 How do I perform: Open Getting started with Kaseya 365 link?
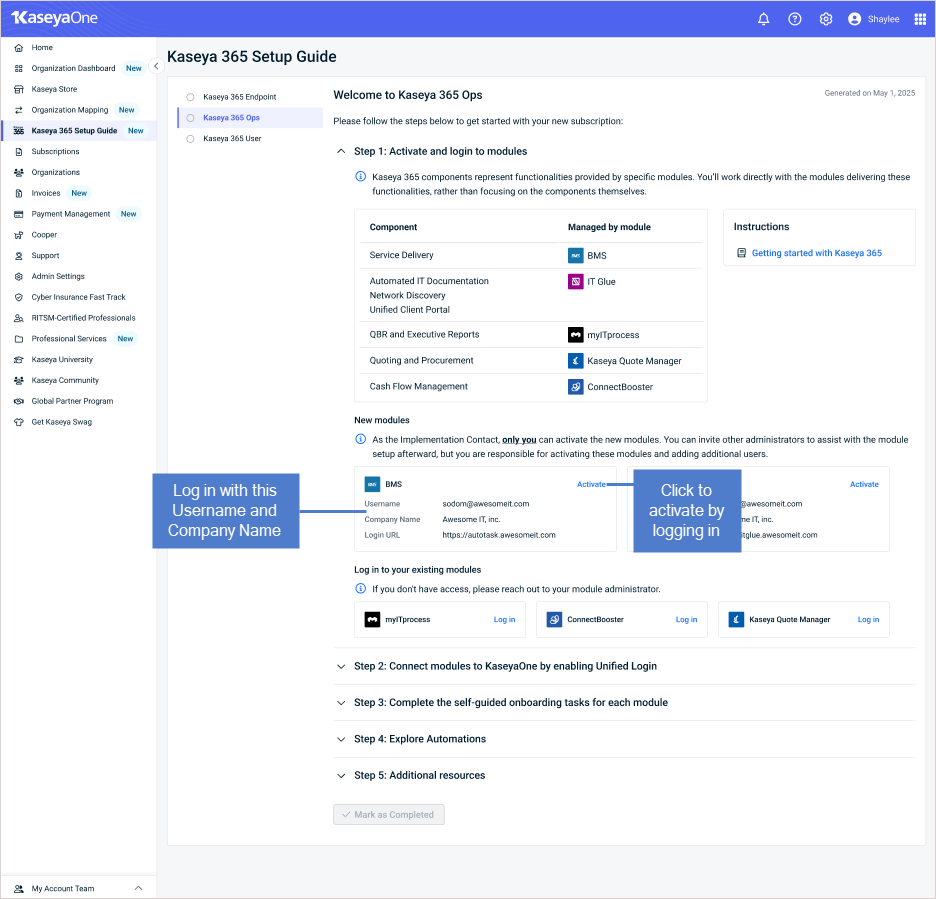coord(817,253)
